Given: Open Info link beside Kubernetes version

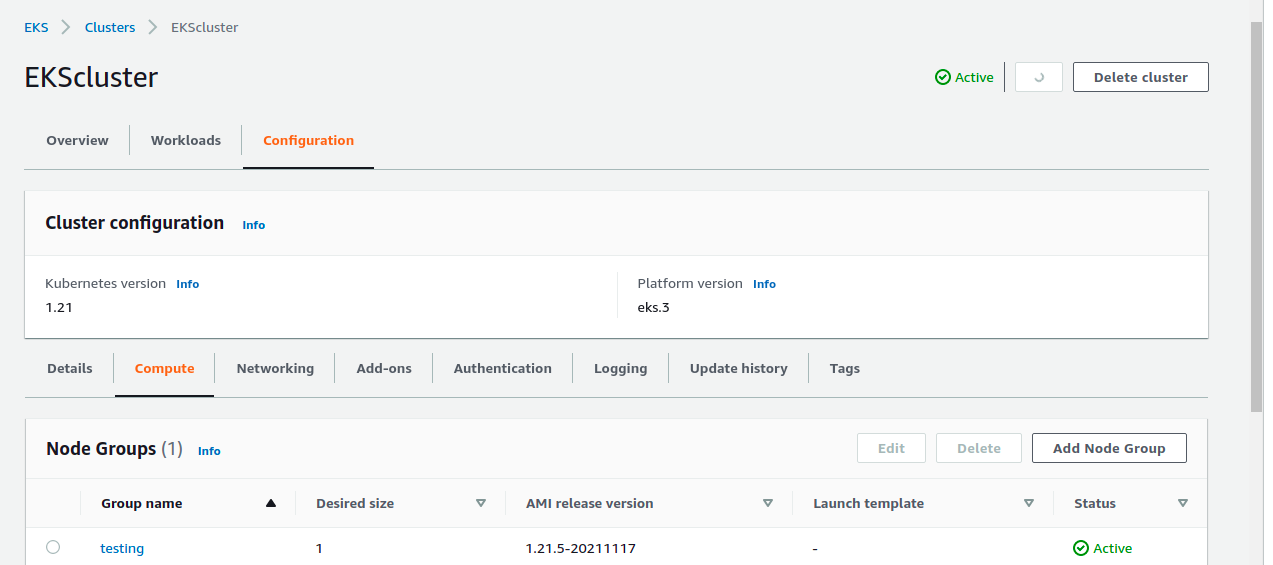Looking at the screenshot, I should point(188,284).
